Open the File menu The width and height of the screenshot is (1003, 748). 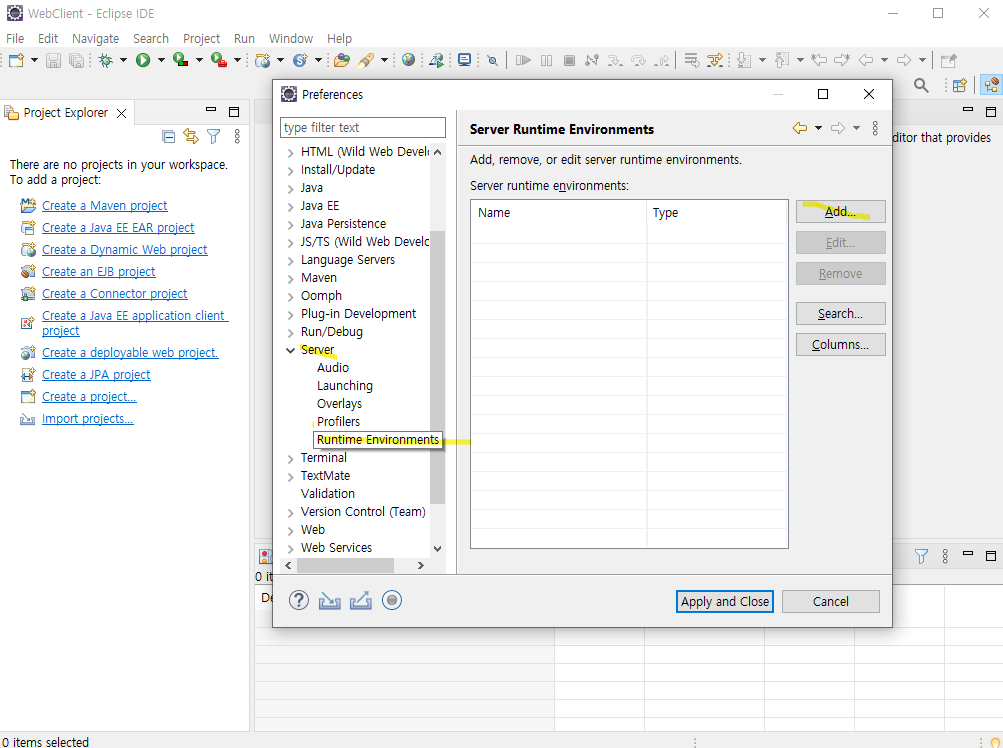[15, 38]
